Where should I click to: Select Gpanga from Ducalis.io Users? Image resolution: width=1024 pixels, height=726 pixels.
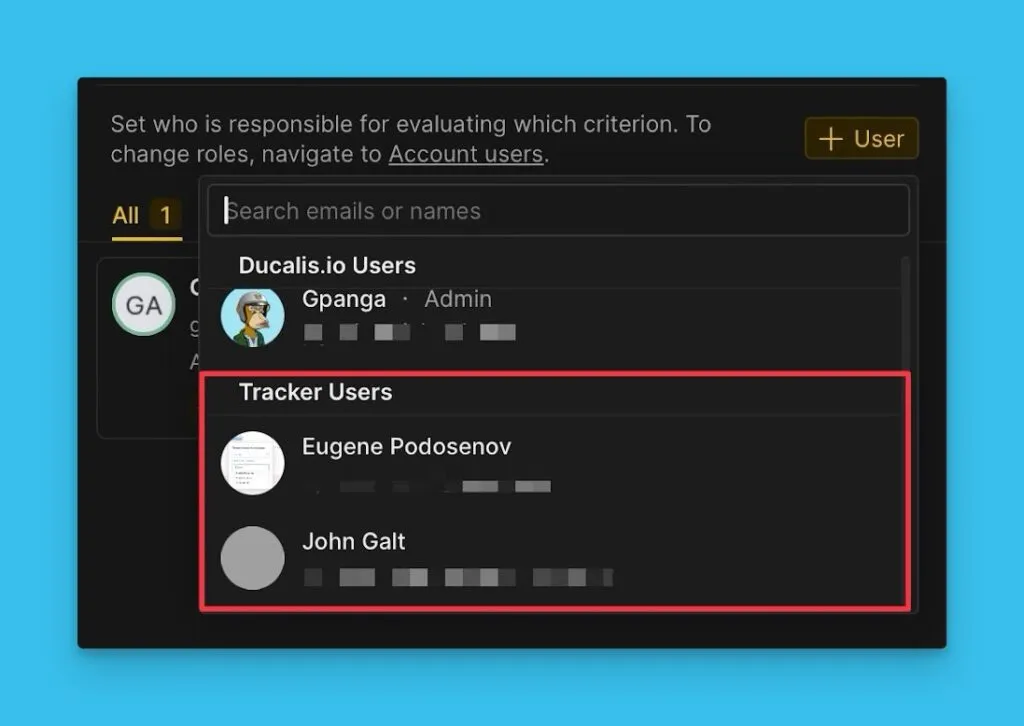click(x=344, y=299)
